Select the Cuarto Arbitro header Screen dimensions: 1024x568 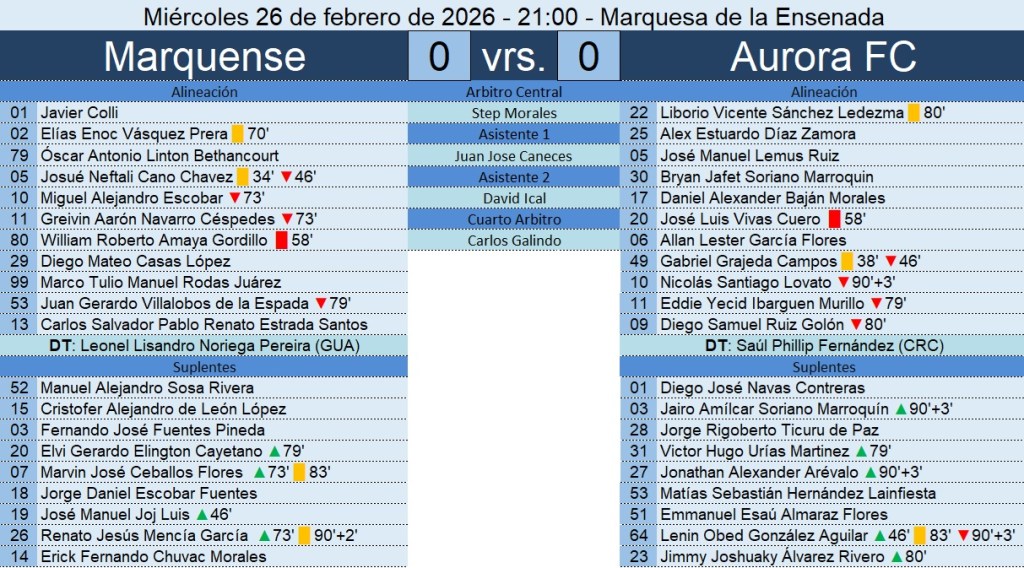pos(514,219)
